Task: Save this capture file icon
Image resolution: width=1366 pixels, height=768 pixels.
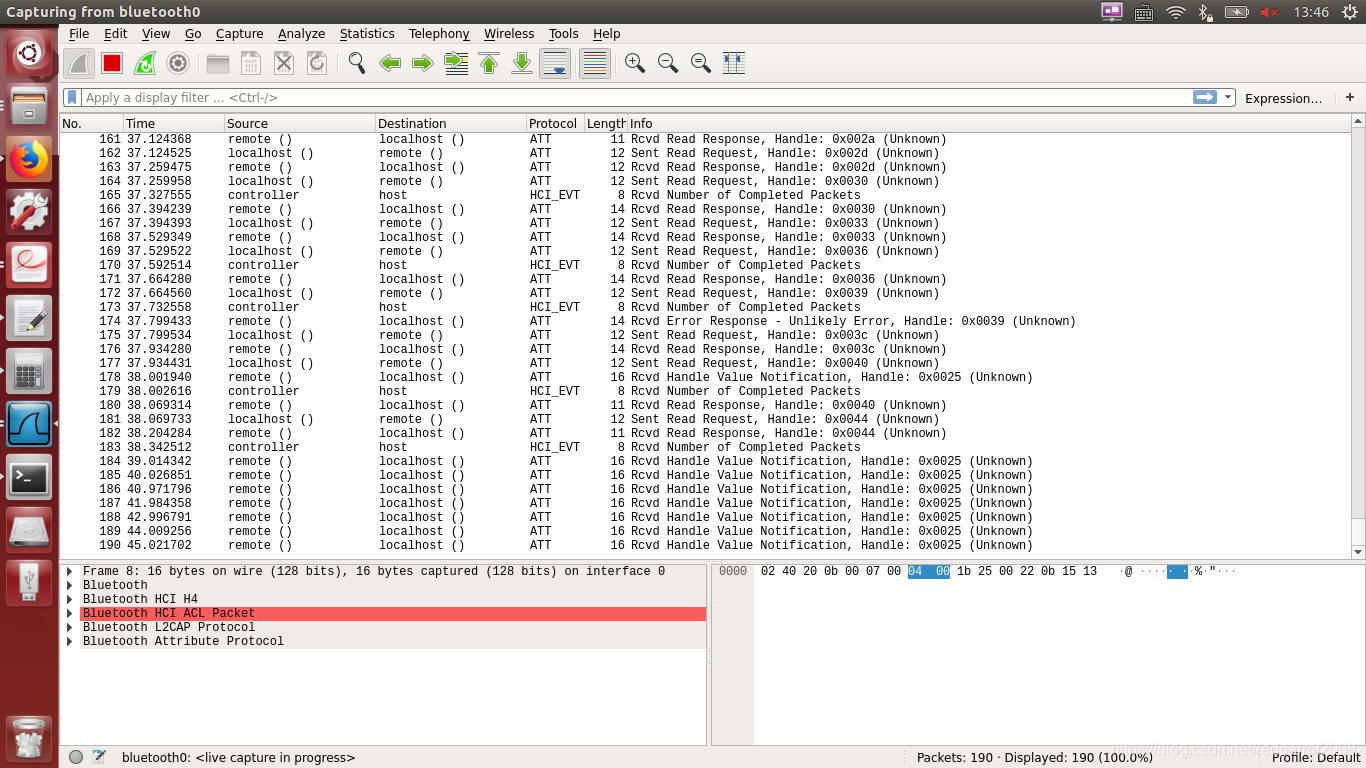Action: pos(251,63)
